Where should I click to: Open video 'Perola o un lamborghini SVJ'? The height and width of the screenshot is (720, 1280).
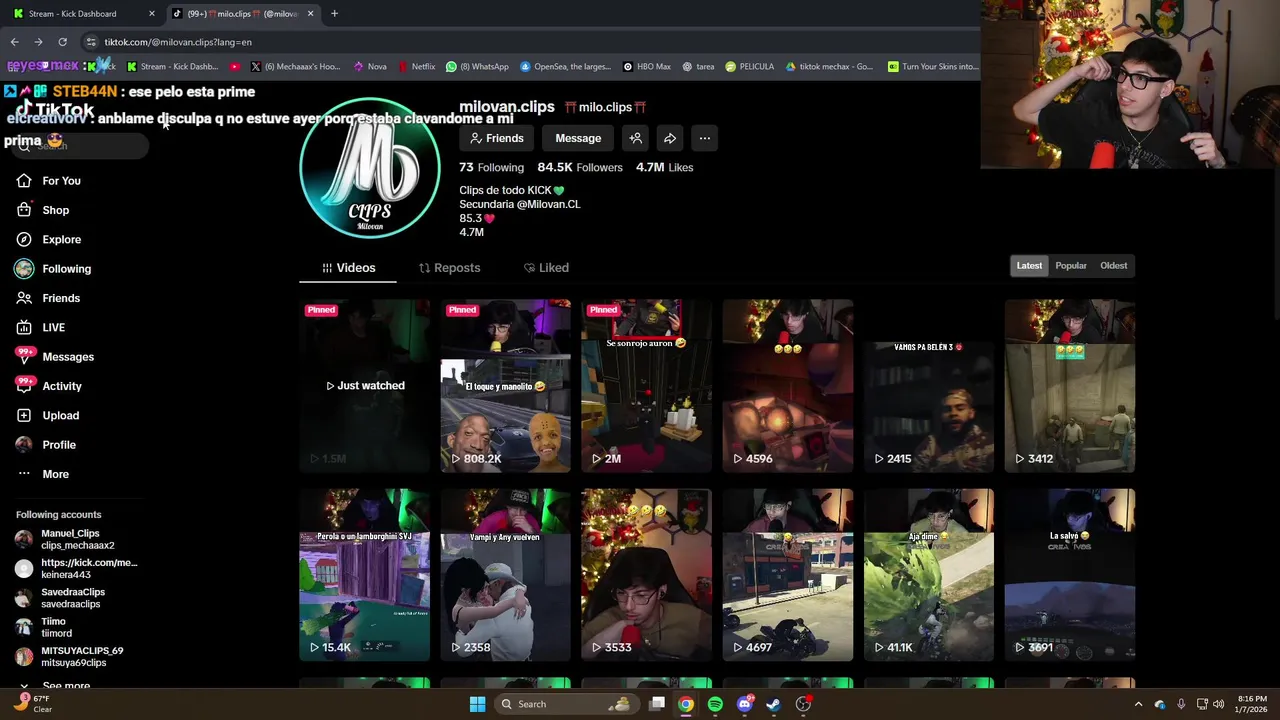365,575
